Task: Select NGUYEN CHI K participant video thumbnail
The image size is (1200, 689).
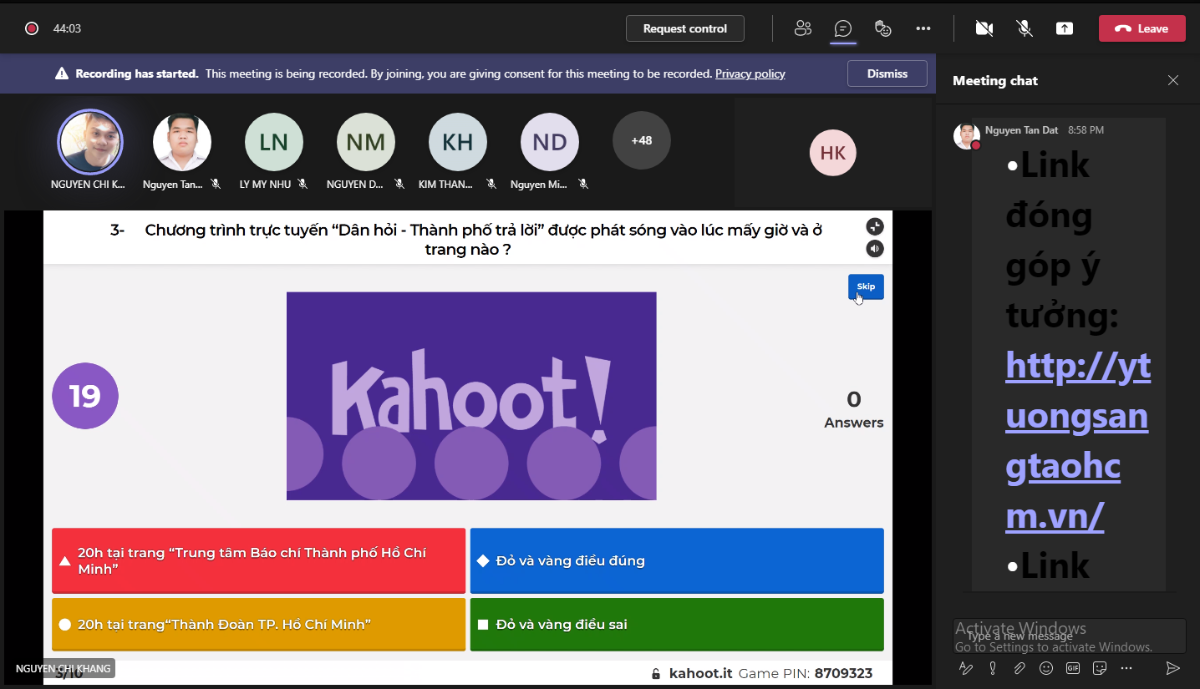Action: [x=90, y=142]
